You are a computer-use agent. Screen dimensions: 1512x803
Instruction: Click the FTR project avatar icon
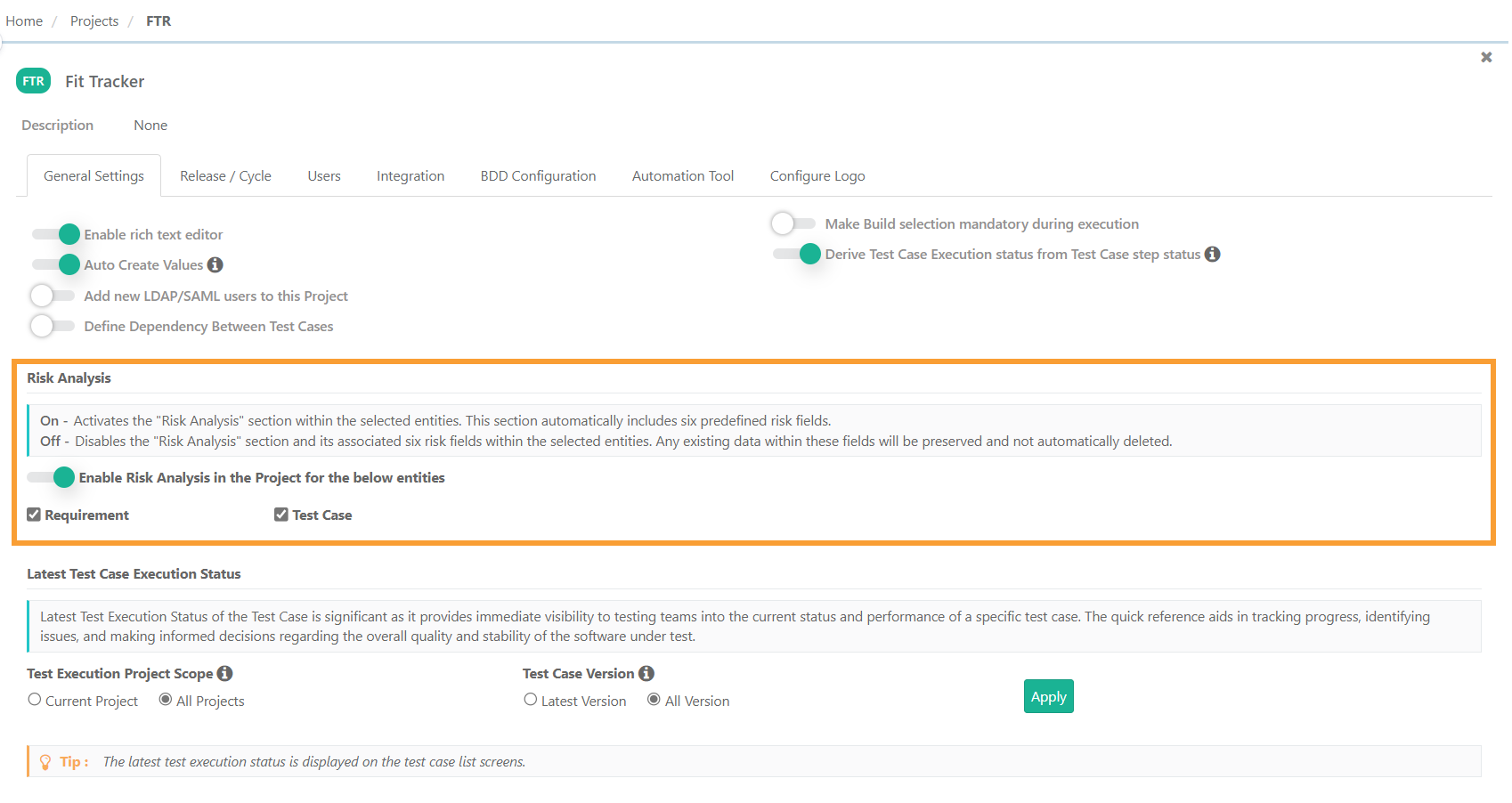(x=33, y=81)
